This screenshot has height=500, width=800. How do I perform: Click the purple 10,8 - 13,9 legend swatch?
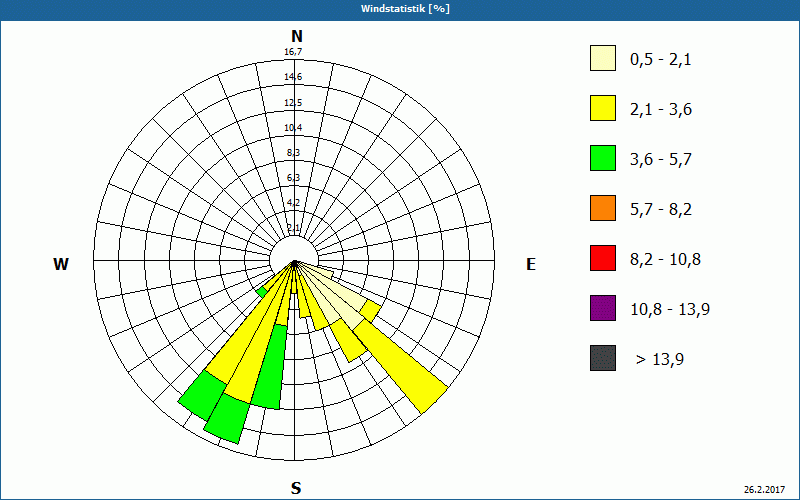tap(603, 308)
